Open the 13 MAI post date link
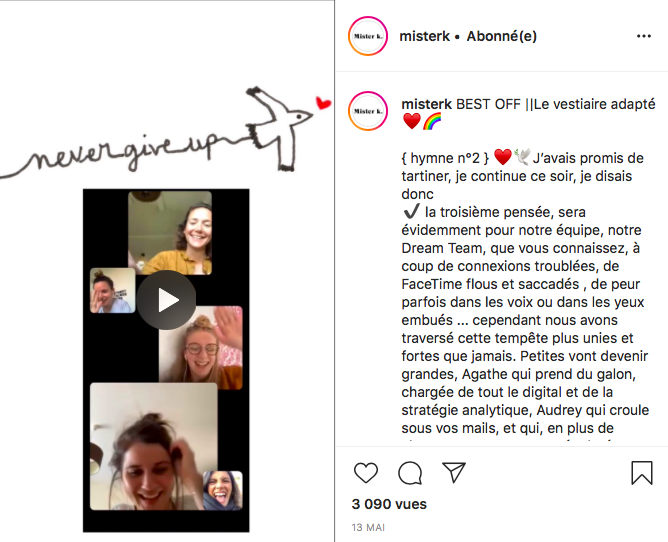668x542 pixels. [x=368, y=528]
